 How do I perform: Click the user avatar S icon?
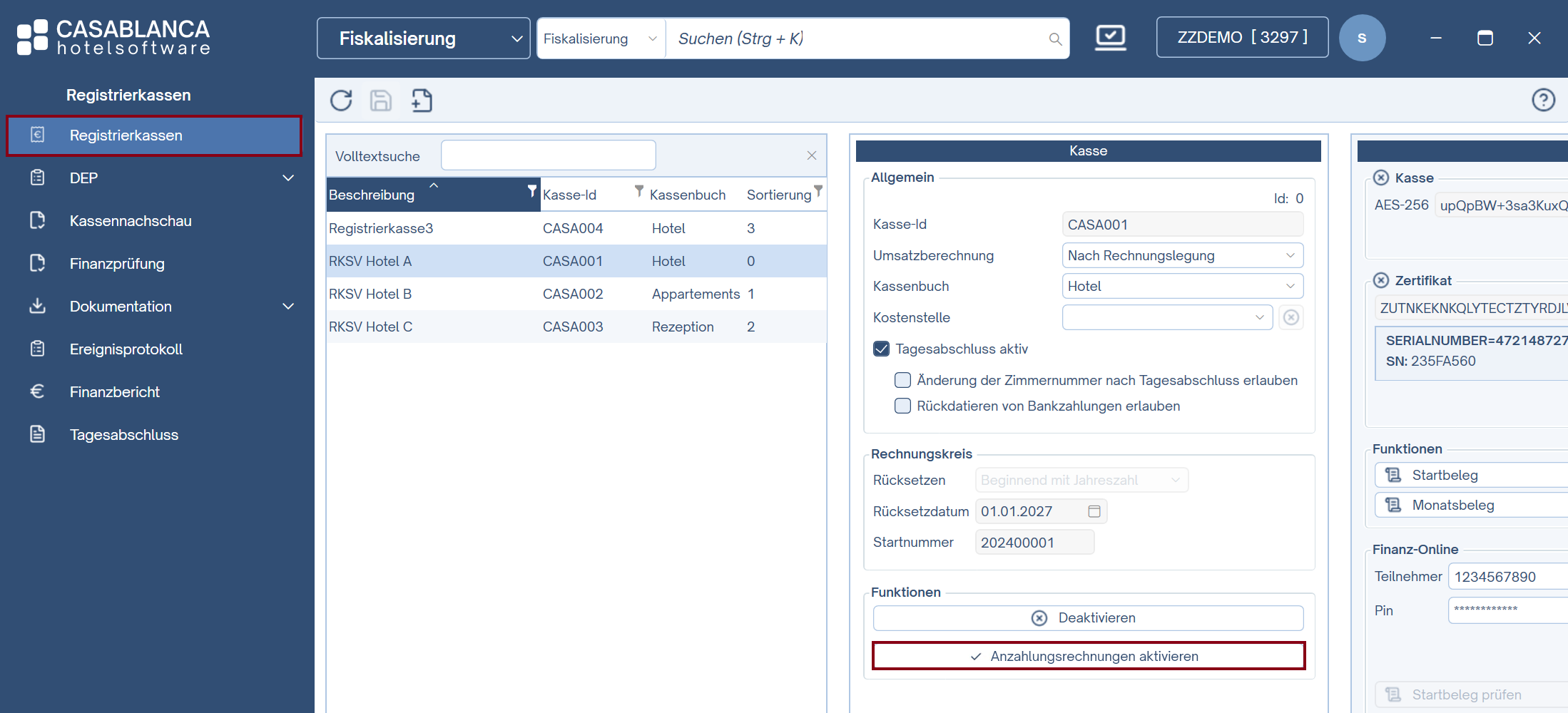tap(1362, 38)
